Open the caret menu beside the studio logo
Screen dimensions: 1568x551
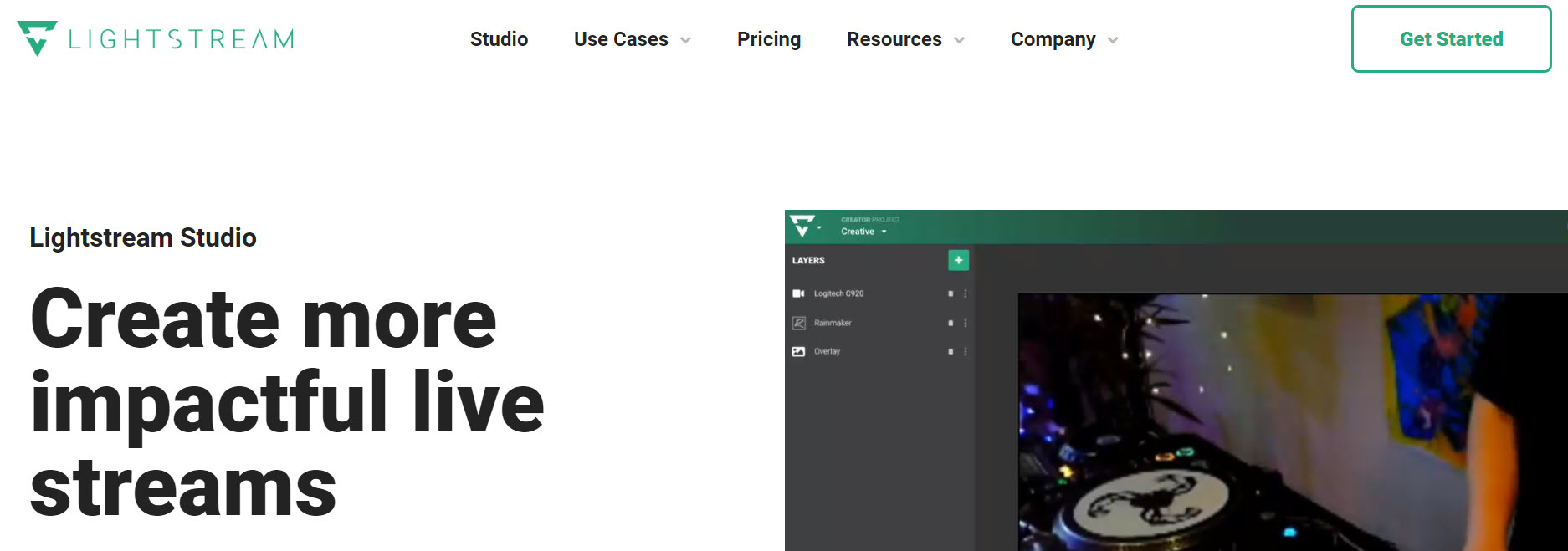click(x=820, y=228)
